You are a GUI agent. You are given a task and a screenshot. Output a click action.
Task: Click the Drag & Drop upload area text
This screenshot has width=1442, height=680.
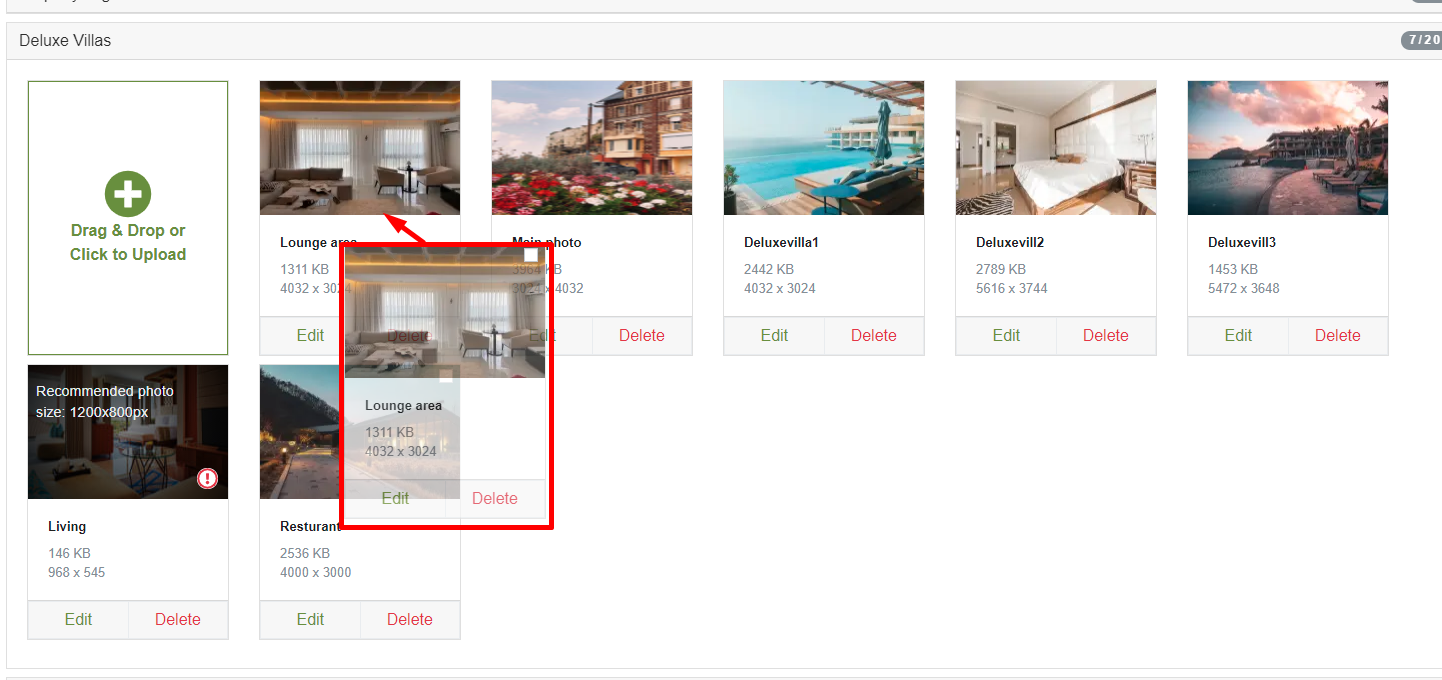coord(128,242)
